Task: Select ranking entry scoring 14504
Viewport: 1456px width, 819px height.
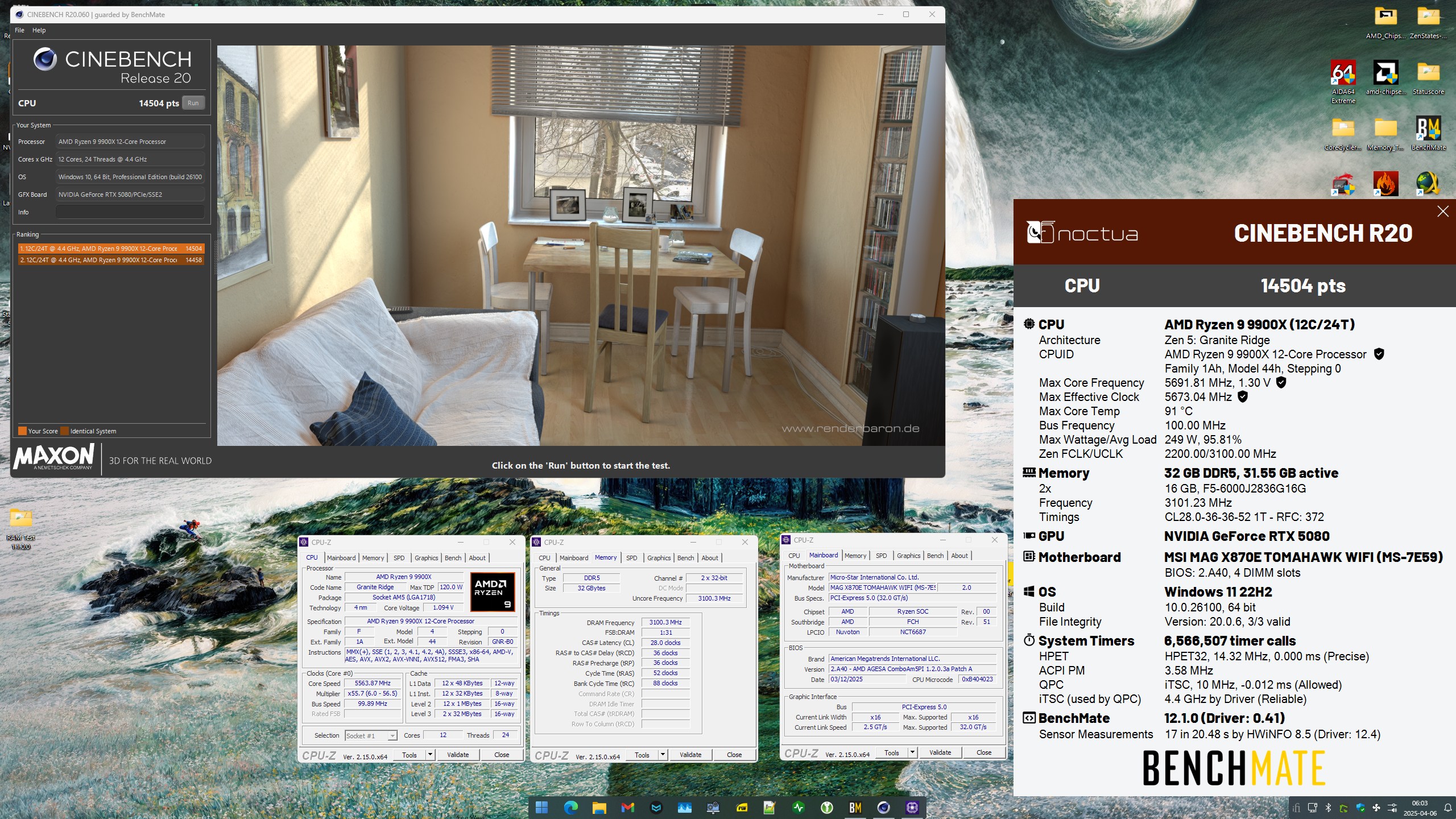Action: [x=111, y=249]
